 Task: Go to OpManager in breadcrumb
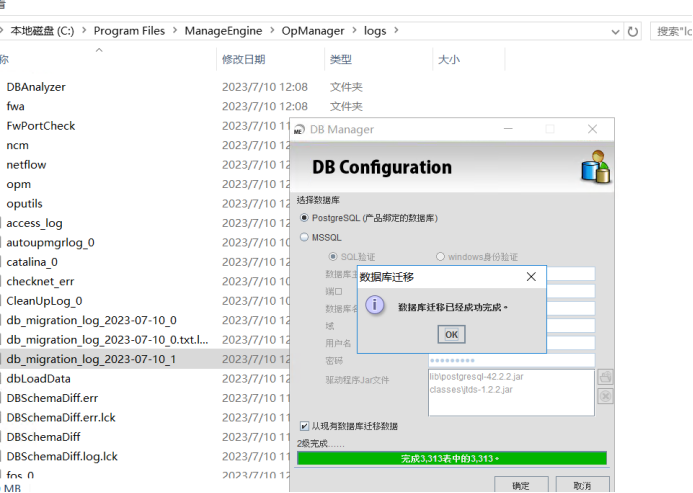coord(313,31)
